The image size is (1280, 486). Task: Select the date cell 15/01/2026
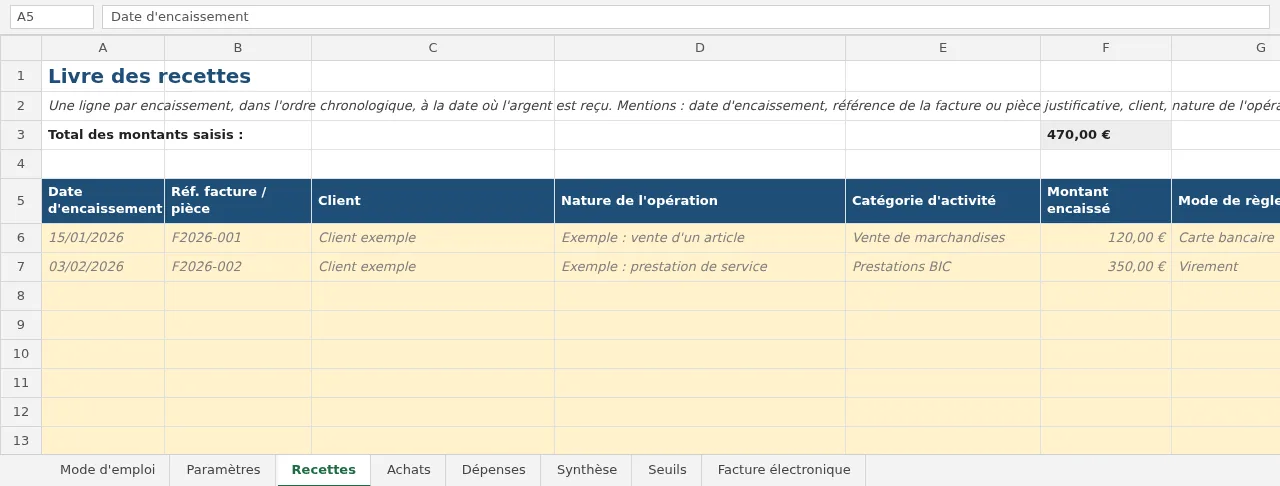[103, 238]
